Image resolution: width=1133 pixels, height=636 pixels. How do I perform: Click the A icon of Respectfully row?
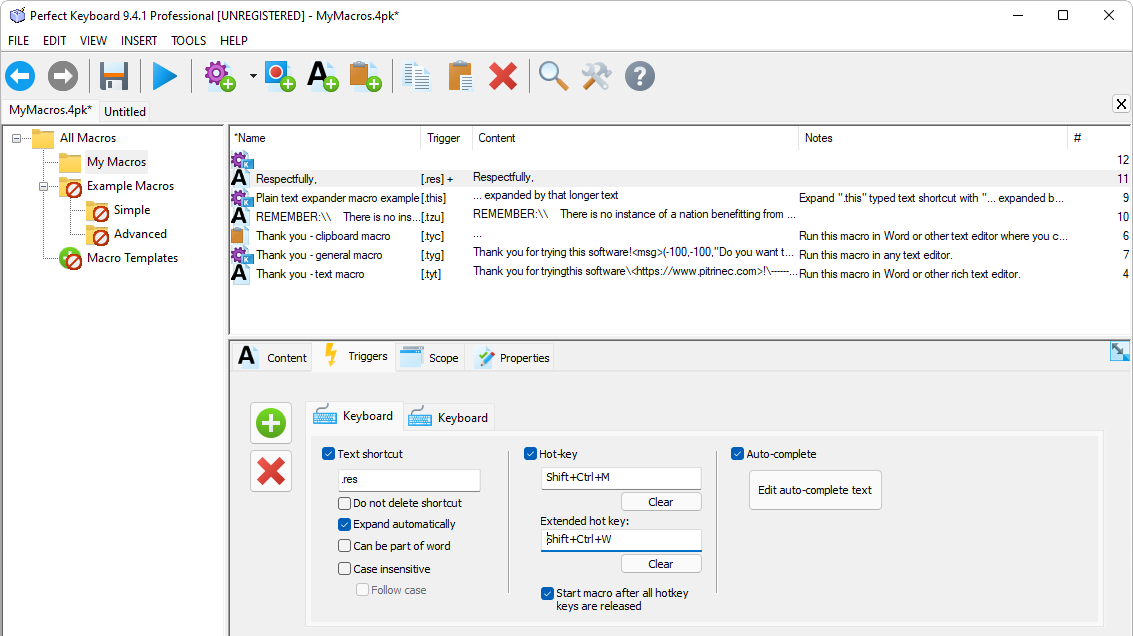click(240, 178)
